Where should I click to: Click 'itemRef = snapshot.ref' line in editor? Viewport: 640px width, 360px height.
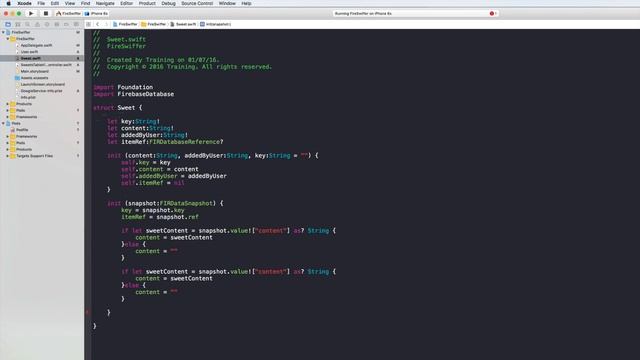(x=160, y=217)
